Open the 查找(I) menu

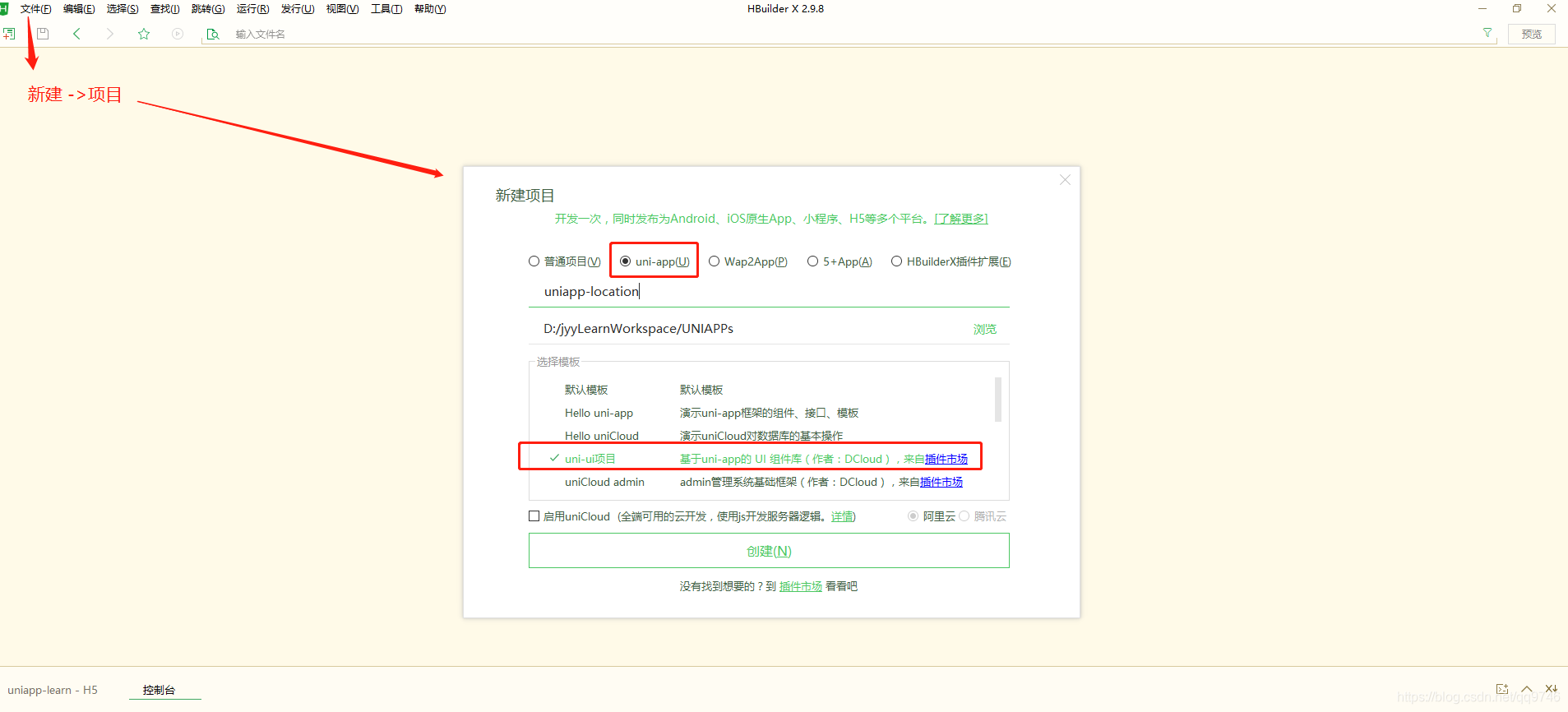pyautogui.click(x=164, y=9)
